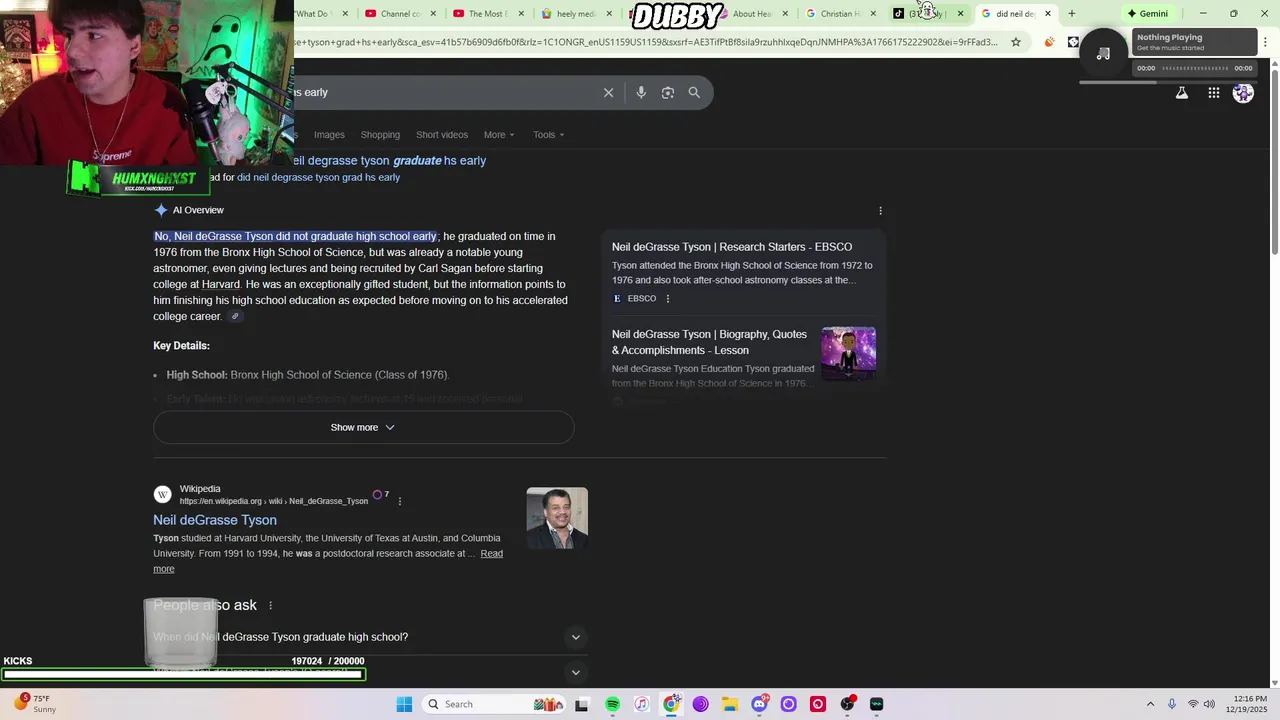
Task: Open EBSCO Research Starters source
Action: tap(732, 247)
